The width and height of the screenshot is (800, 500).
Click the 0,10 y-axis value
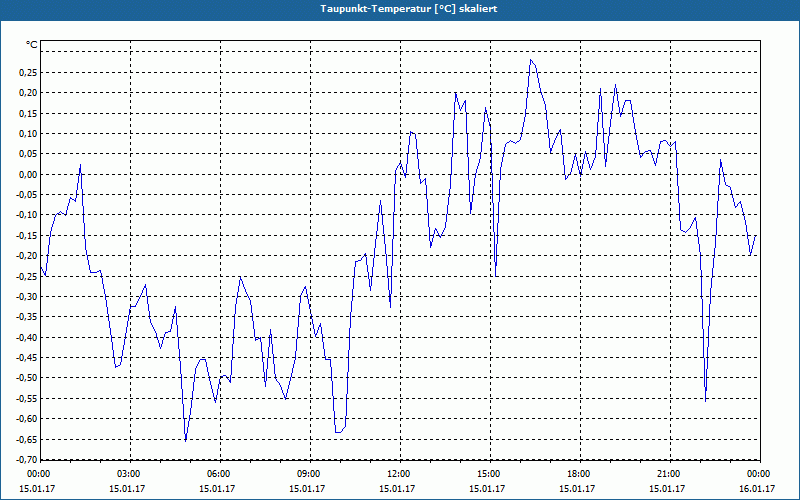pyautogui.click(x=29, y=134)
